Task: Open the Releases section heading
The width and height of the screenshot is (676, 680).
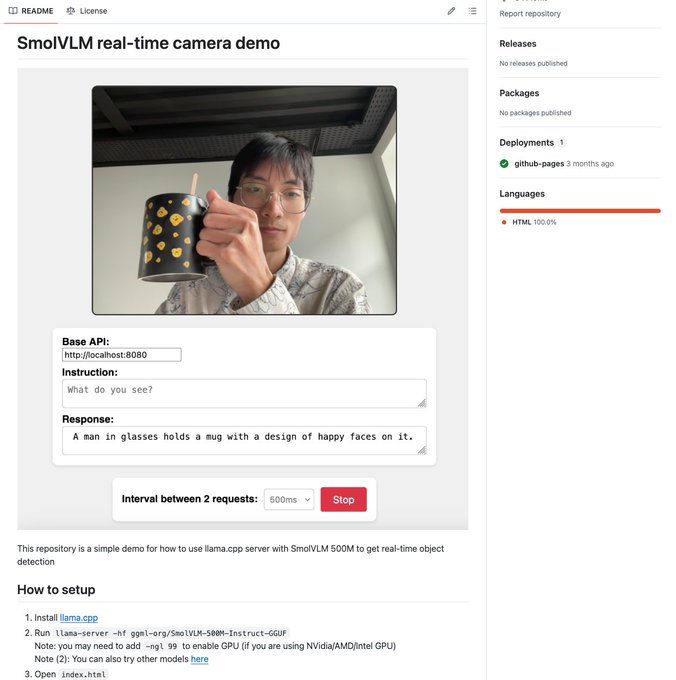Action: click(x=518, y=44)
